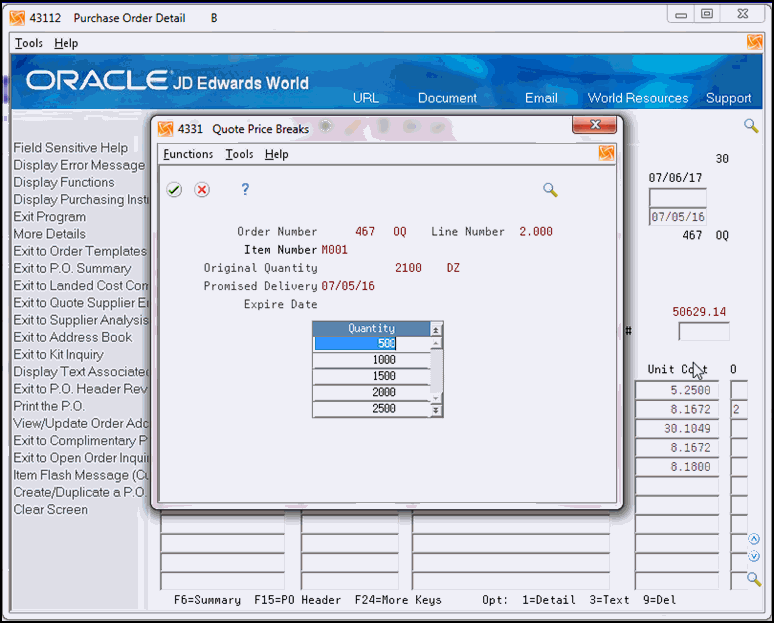
Task: Click the Oracle logo icon in main menu bar
Action: [755, 42]
